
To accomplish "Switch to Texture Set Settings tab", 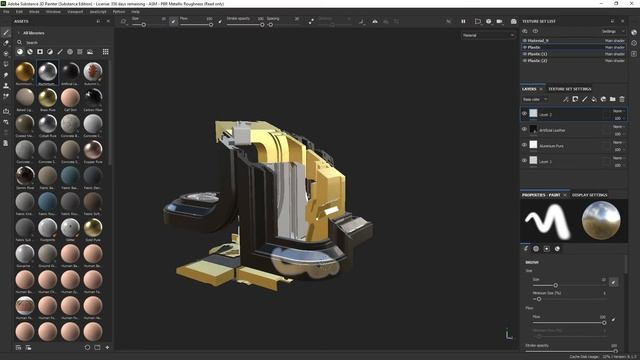I will (x=569, y=89).
